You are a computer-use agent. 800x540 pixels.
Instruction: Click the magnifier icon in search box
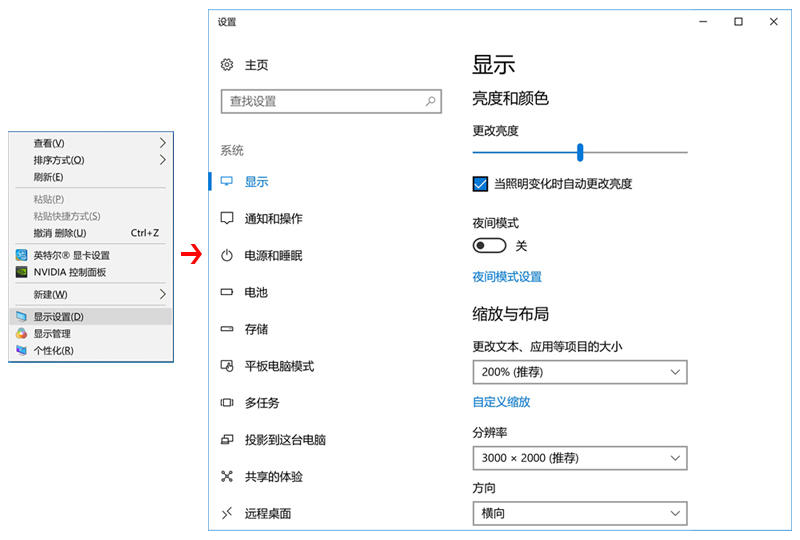click(430, 101)
